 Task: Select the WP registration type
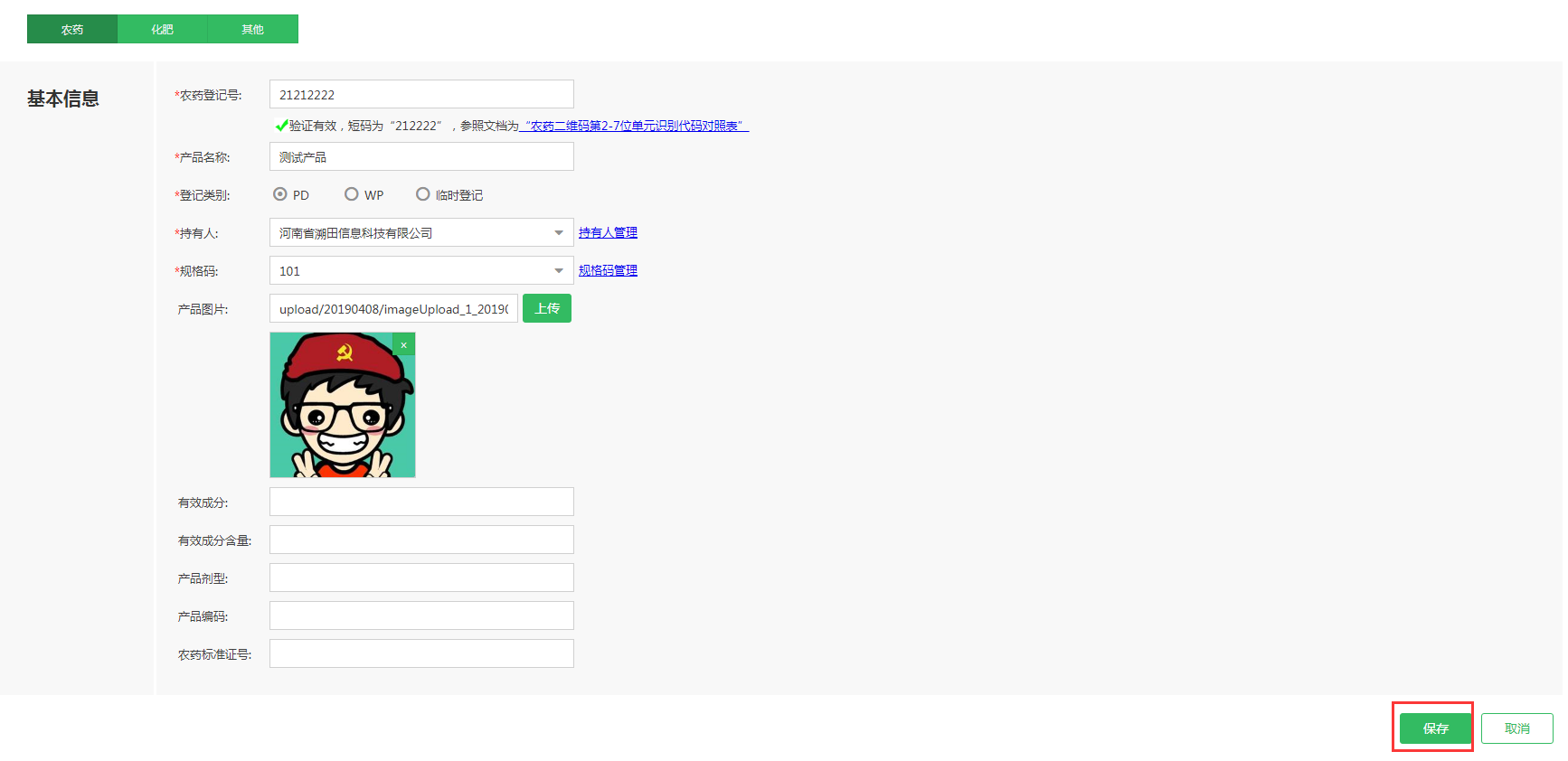coord(352,194)
